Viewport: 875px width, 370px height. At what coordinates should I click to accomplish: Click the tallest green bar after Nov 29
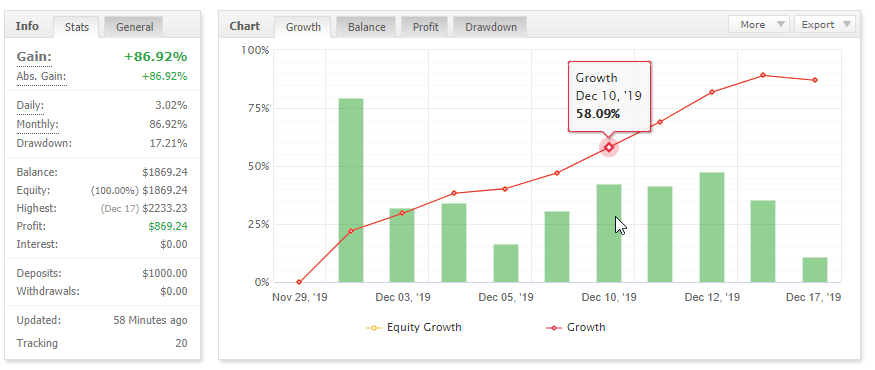[351, 190]
